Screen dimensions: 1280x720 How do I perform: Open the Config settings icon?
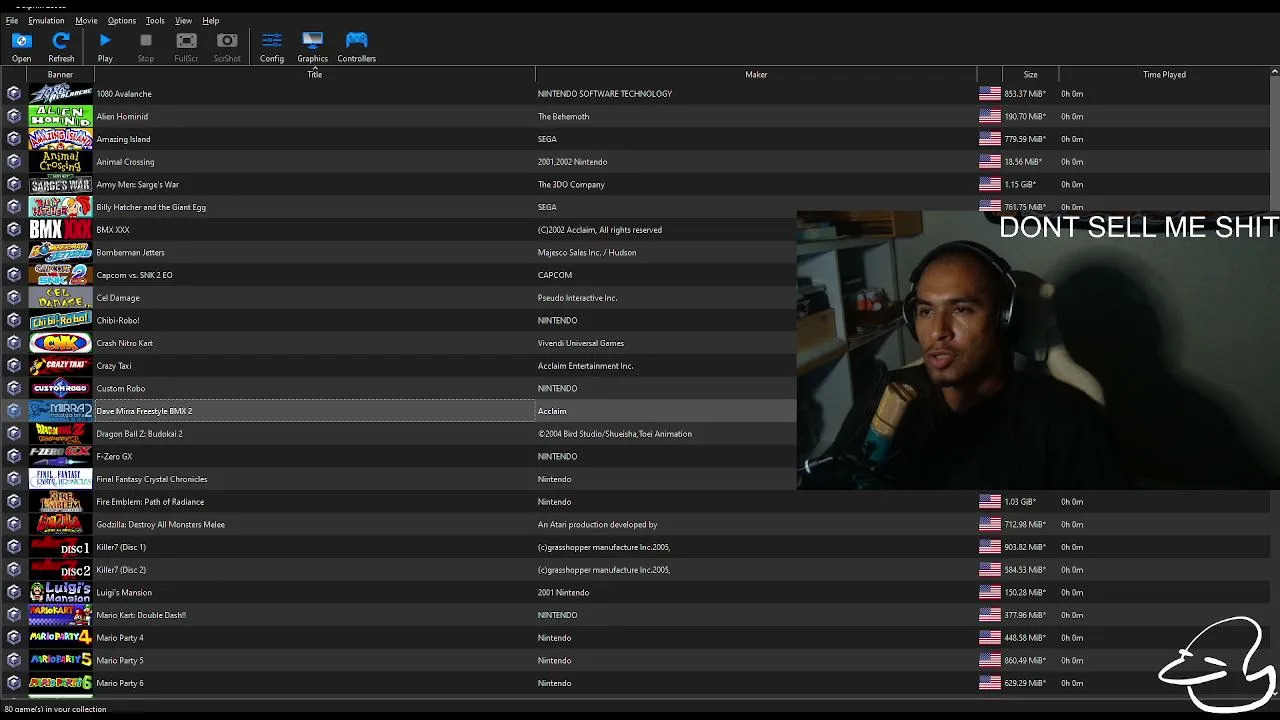click(x=272, y=46)
